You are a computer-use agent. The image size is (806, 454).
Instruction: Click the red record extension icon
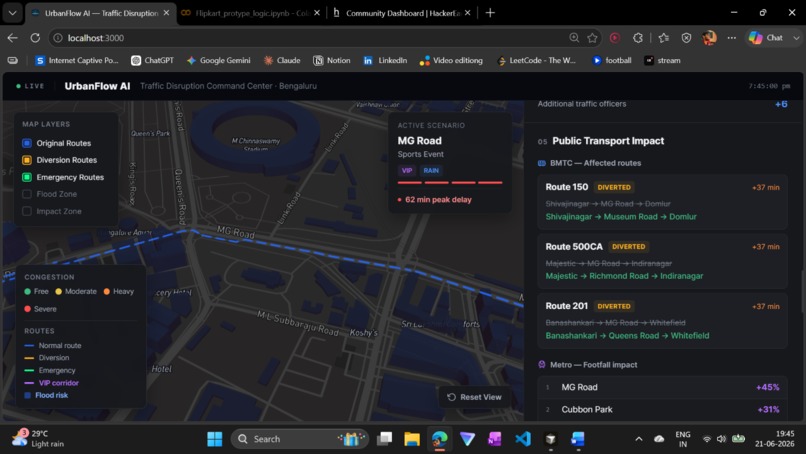[615, 38]
